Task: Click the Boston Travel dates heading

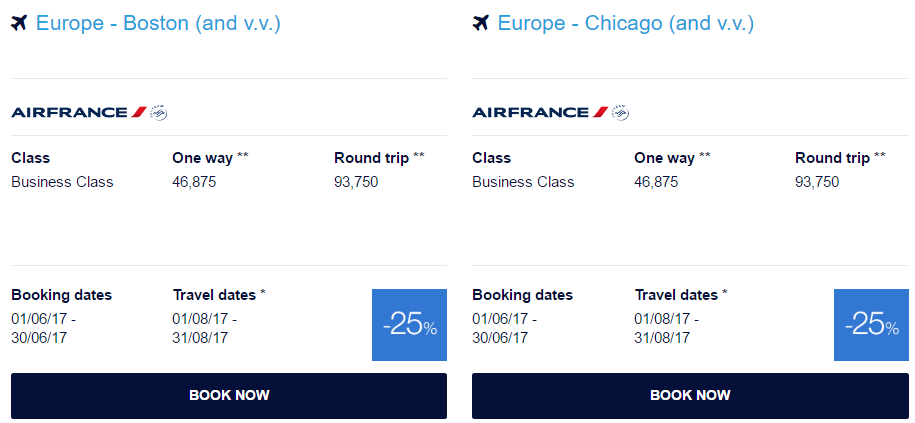Action: pos(219,295)
